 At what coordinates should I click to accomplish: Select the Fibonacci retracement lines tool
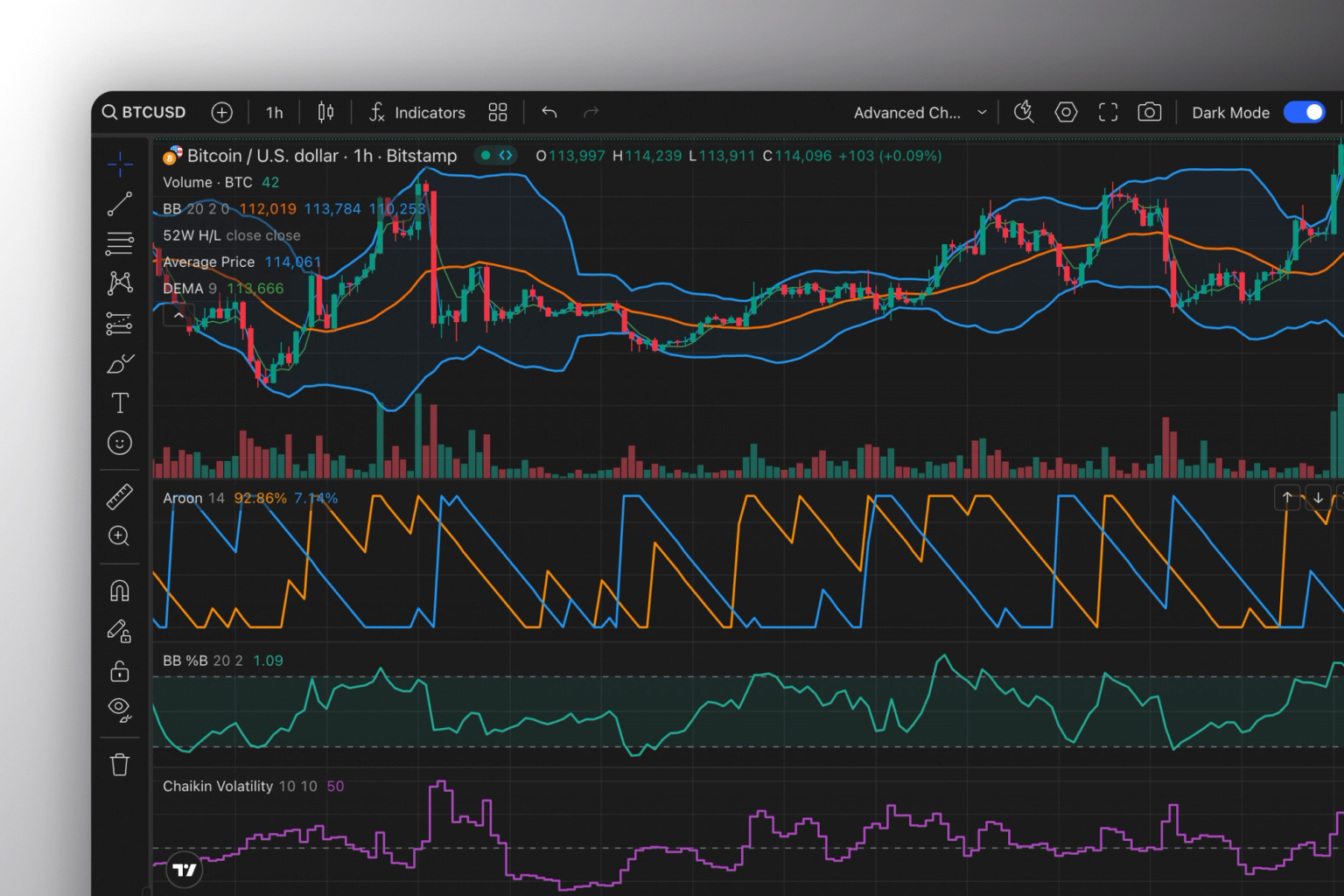point(120,243)
